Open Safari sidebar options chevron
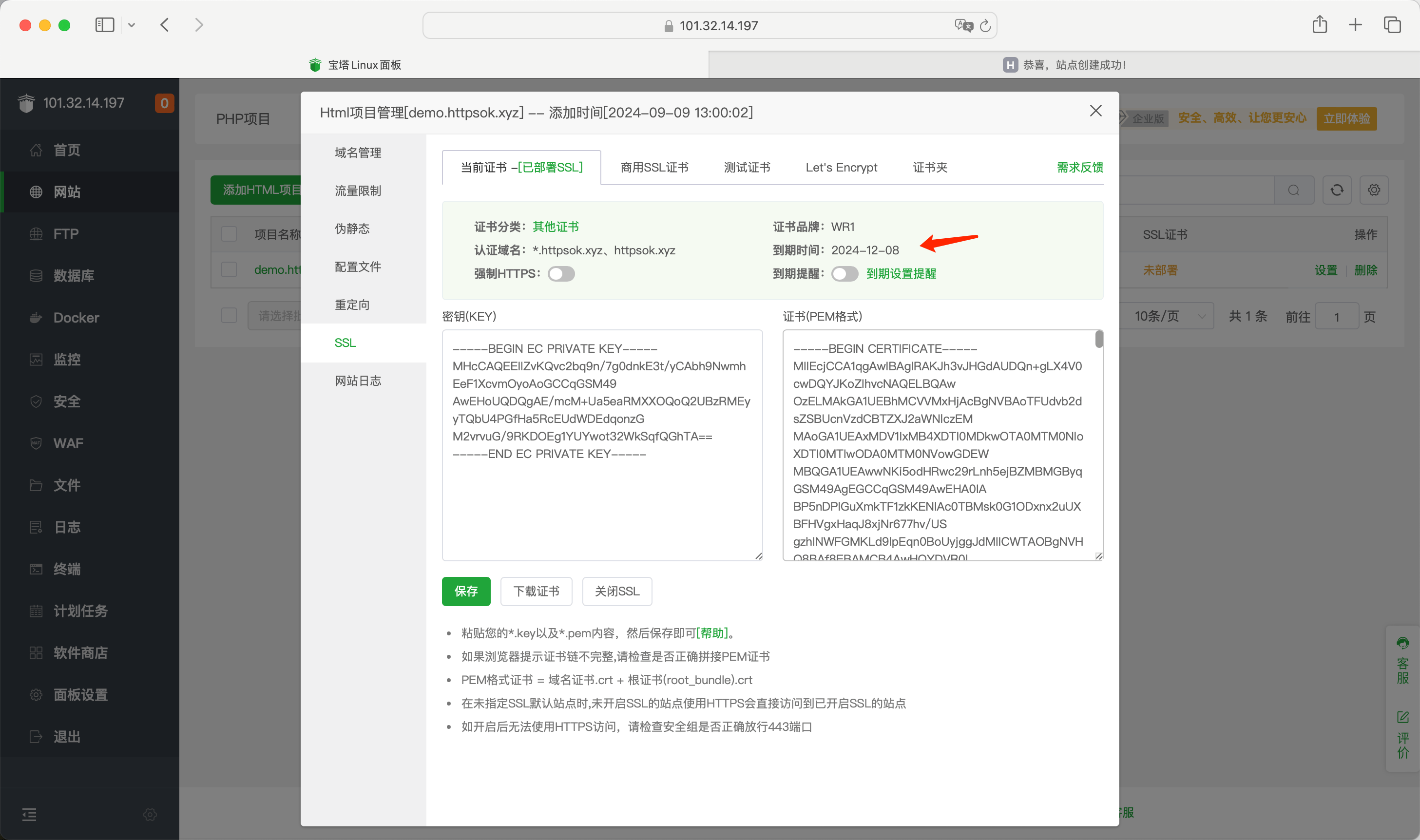1420x840 pixels. (x=131, y=25)
